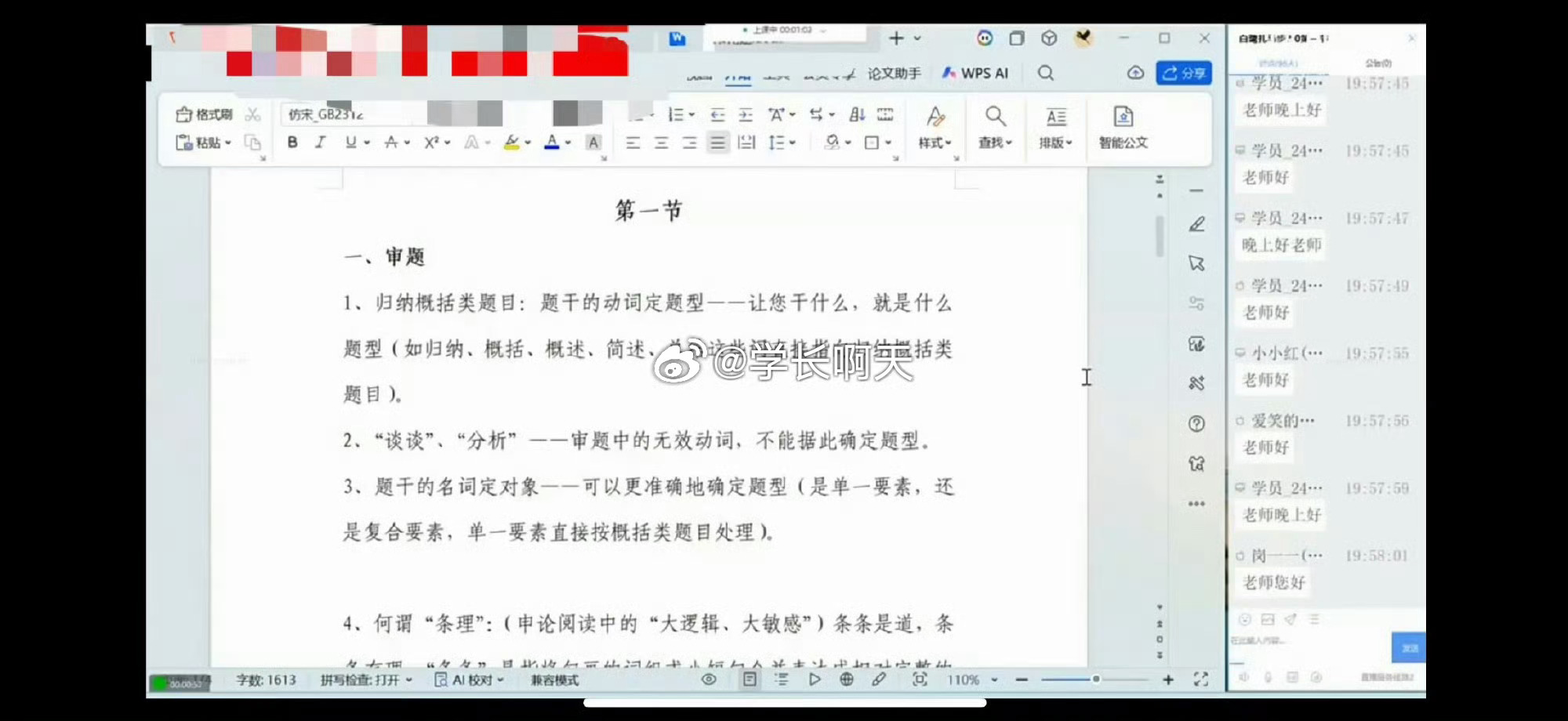Viewport: 1568px width, 721px height.
Task: Toggle eye protection mode icon
Action: point(709,679)
